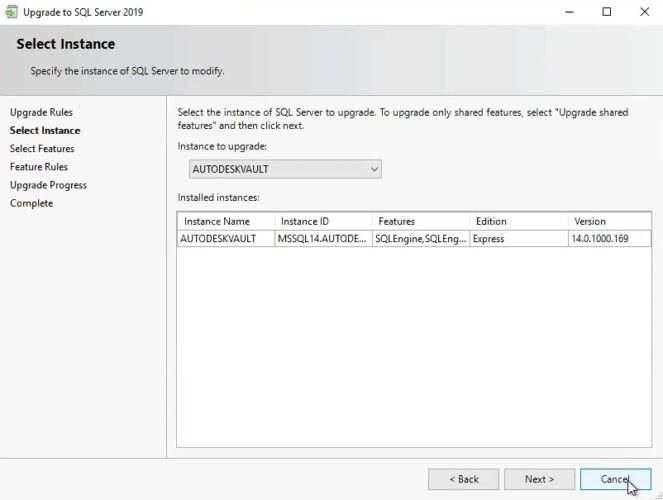Choose Upgrade Progress in the step list

click(x=48, y=185)
